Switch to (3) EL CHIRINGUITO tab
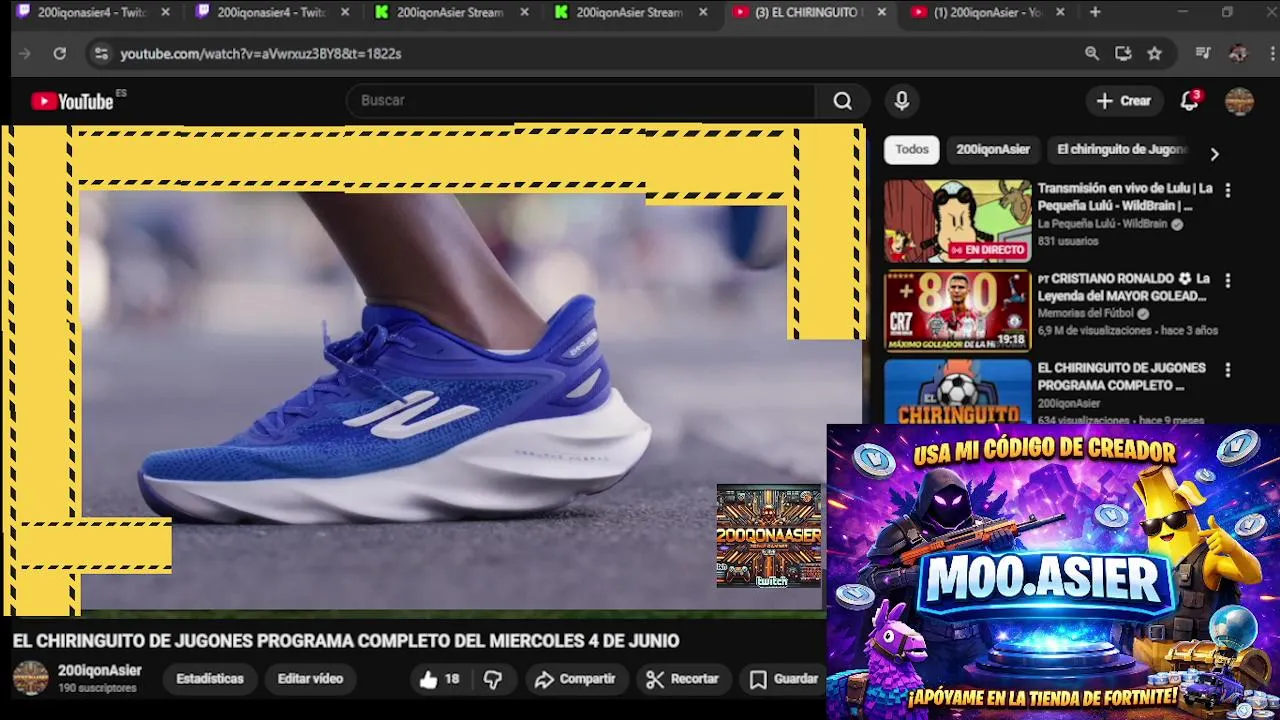Image resolution: width=1280 pixels, height=720 pixels. (x=806, y=12)
